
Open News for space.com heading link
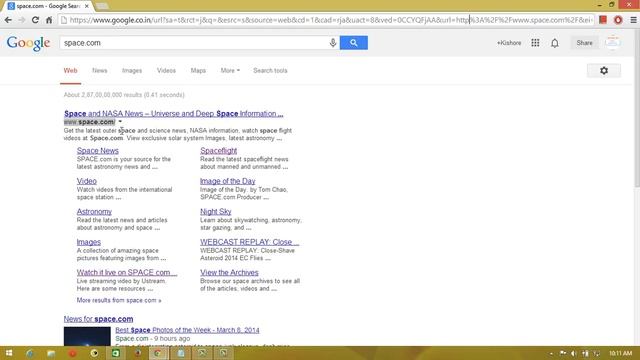click(x=98, y=319)
